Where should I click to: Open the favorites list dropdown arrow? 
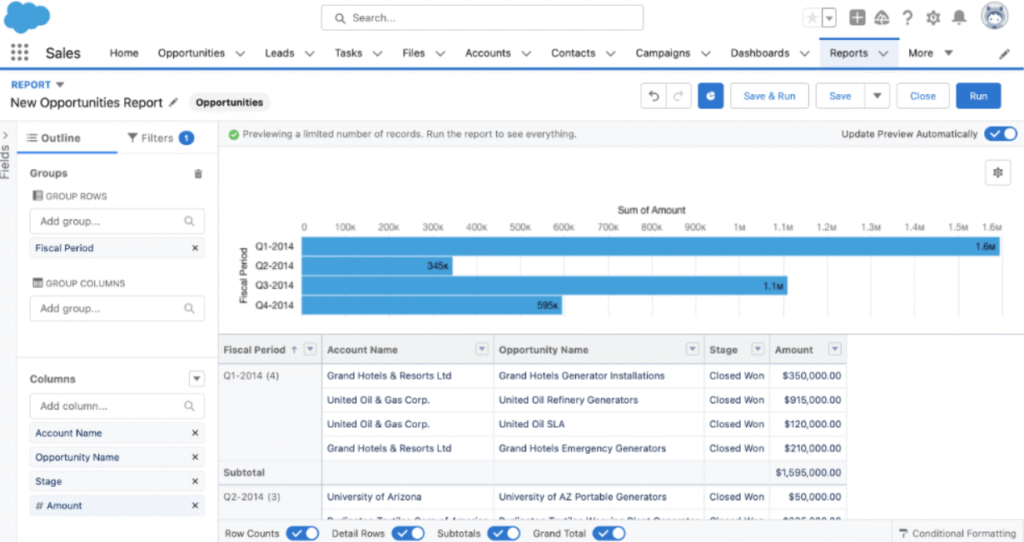[829, 18]
